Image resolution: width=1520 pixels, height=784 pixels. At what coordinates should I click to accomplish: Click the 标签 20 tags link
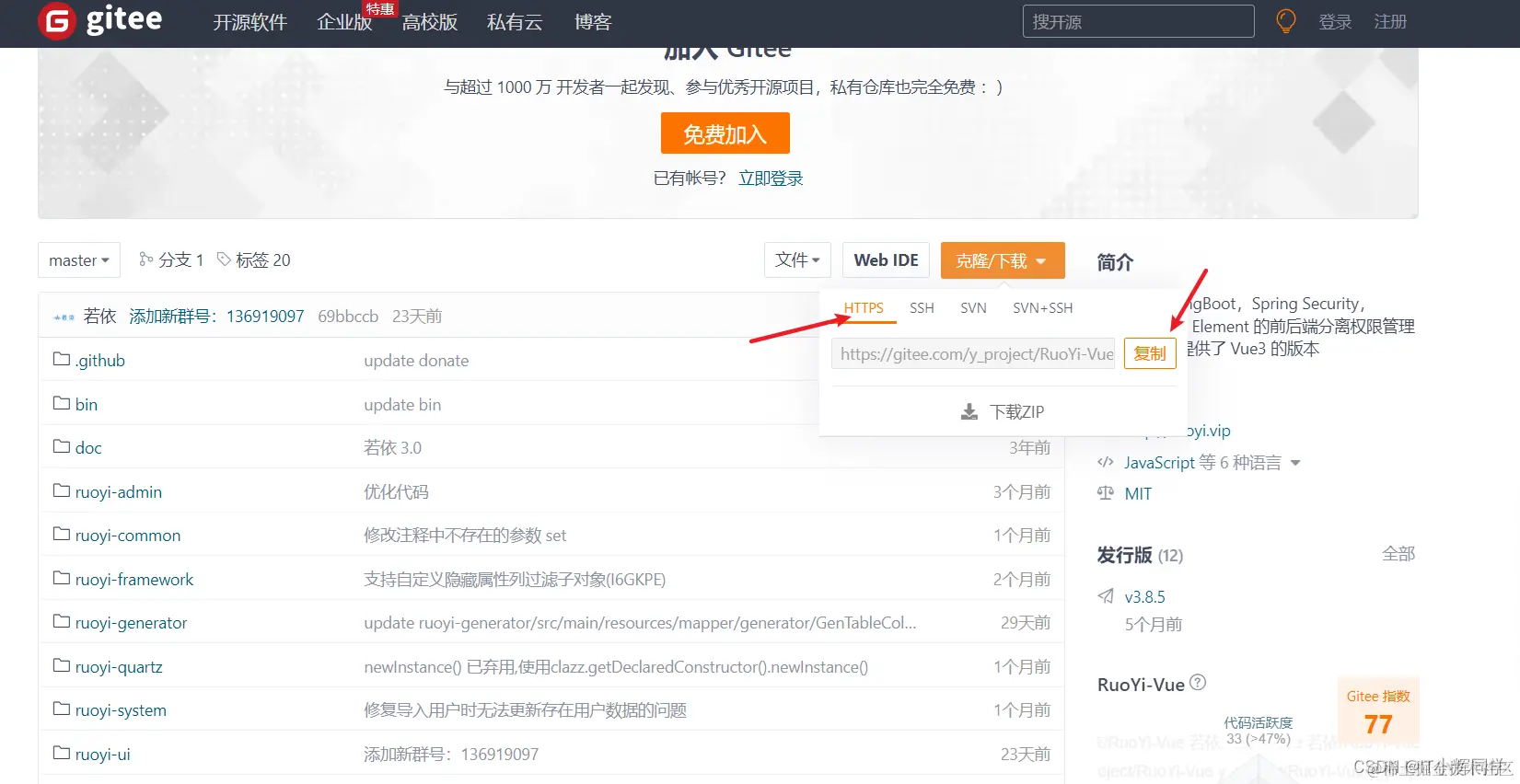[x=262, y=260]
